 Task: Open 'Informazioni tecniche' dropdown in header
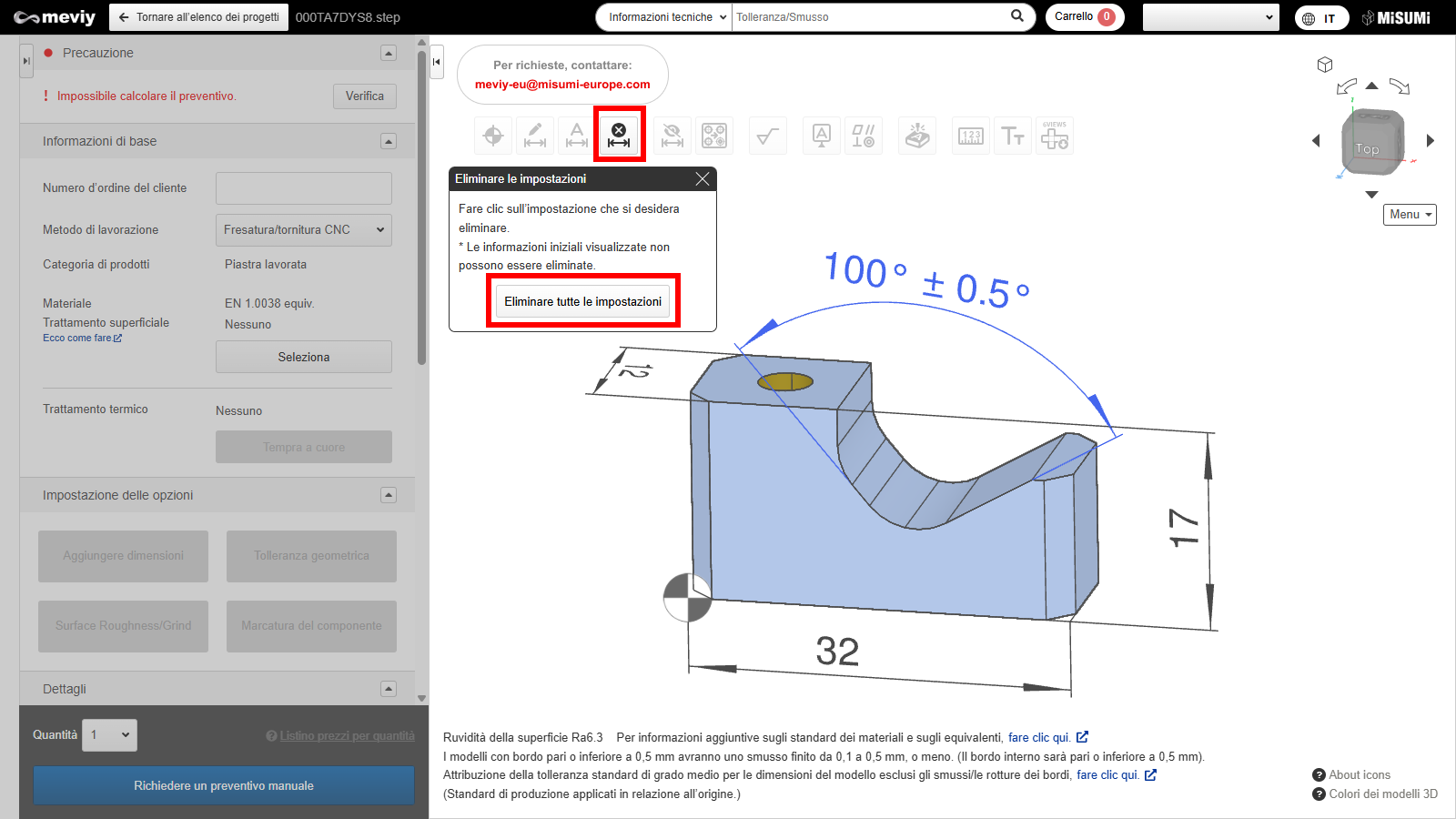tap(666, 17)
